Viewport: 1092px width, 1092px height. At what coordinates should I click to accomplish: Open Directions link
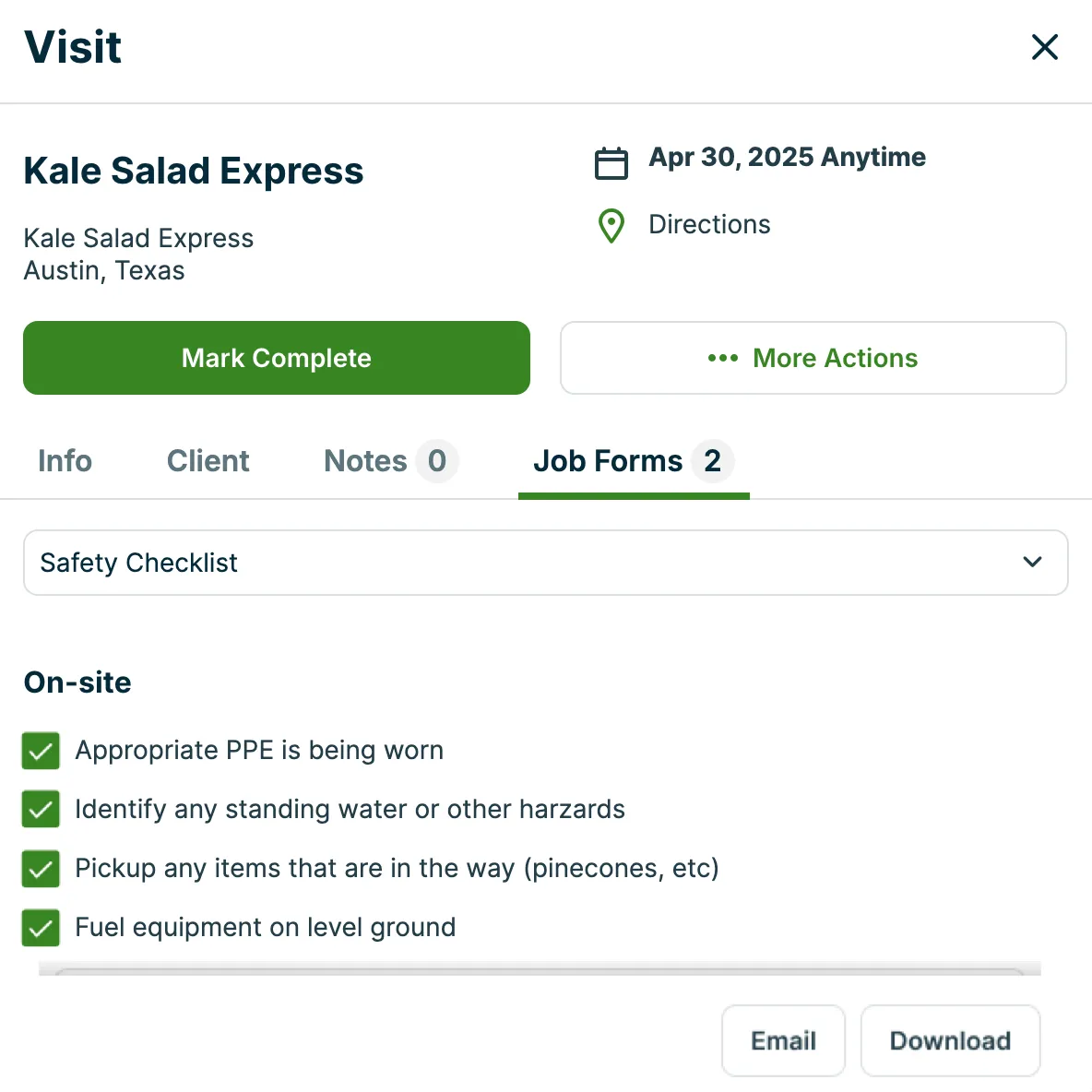coord(709,224)
